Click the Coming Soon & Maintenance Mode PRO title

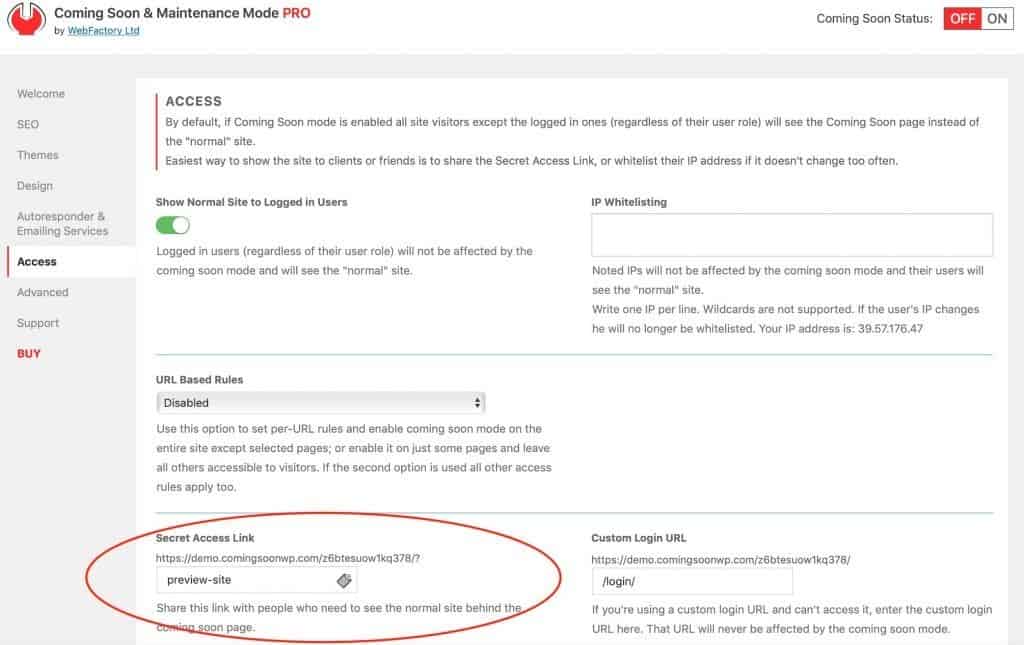182,13
